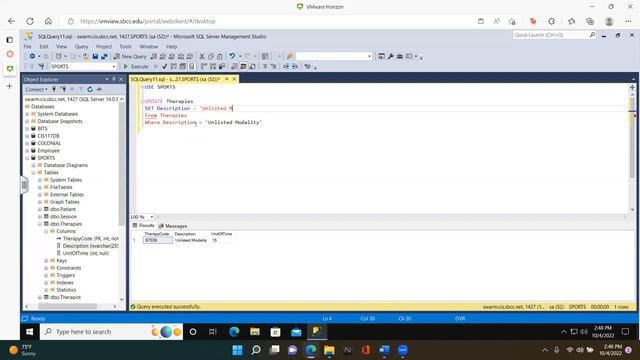This screenshot has width=640, height=360.
Task: Open the Edit menu
Action: [44, 47]
